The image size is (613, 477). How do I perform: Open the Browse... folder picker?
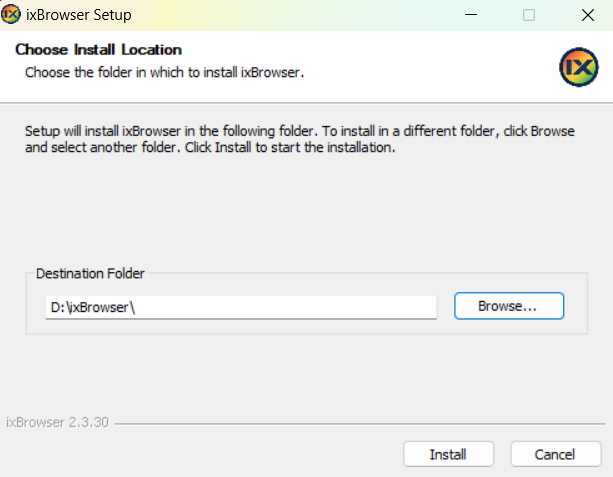pos(509,306)
